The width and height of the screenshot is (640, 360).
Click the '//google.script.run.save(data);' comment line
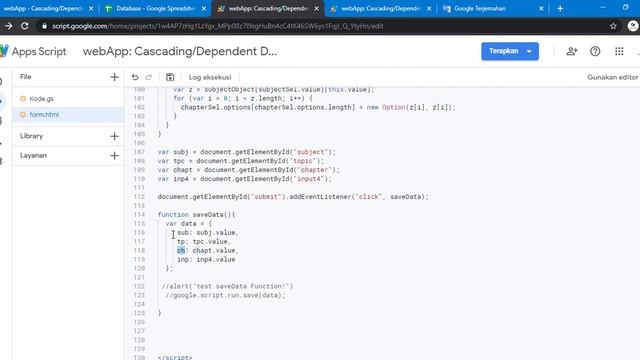pos(225,295)
